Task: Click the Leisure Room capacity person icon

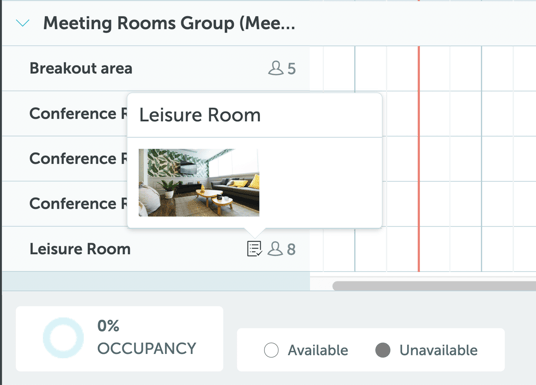Action: coord(275,249)
